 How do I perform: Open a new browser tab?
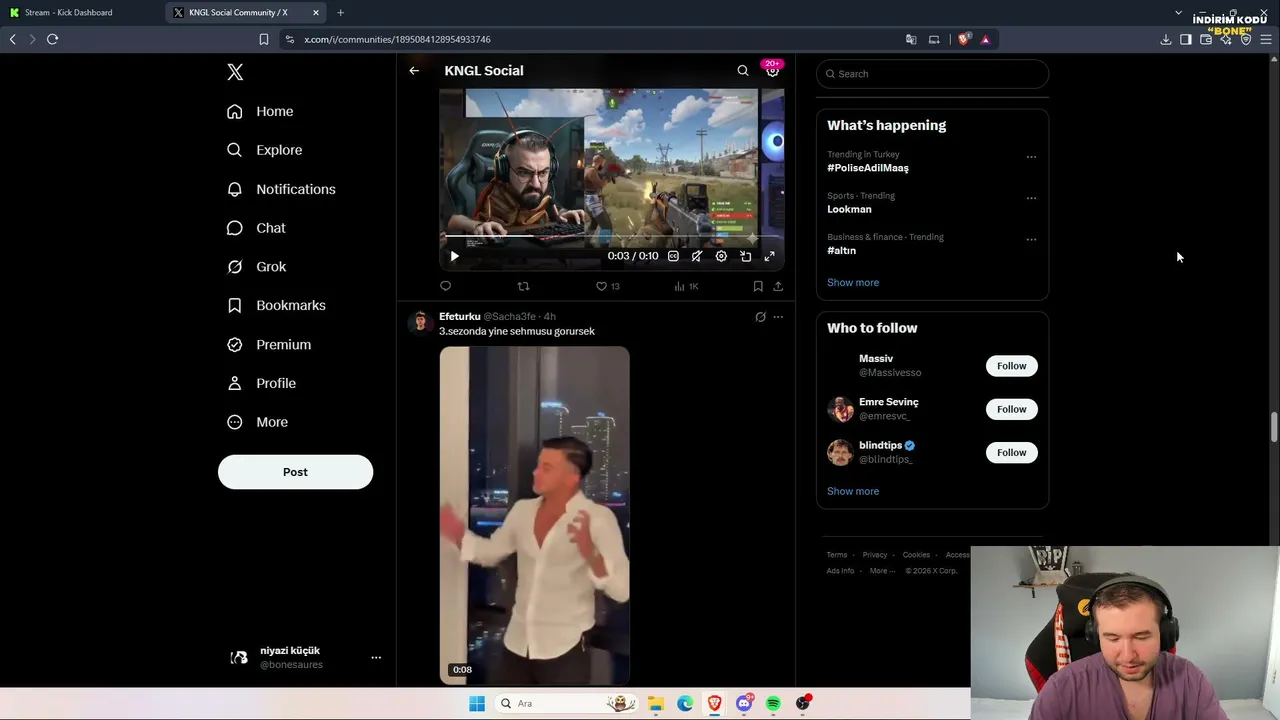(x=340, y=13)
